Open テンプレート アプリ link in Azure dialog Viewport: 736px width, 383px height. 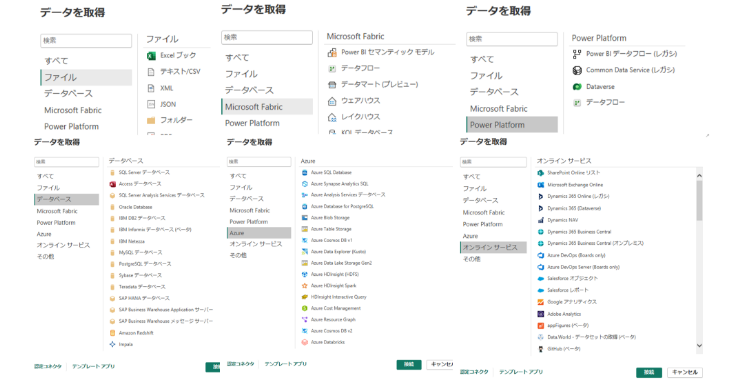pyautogui.click(x=285, y=364)
